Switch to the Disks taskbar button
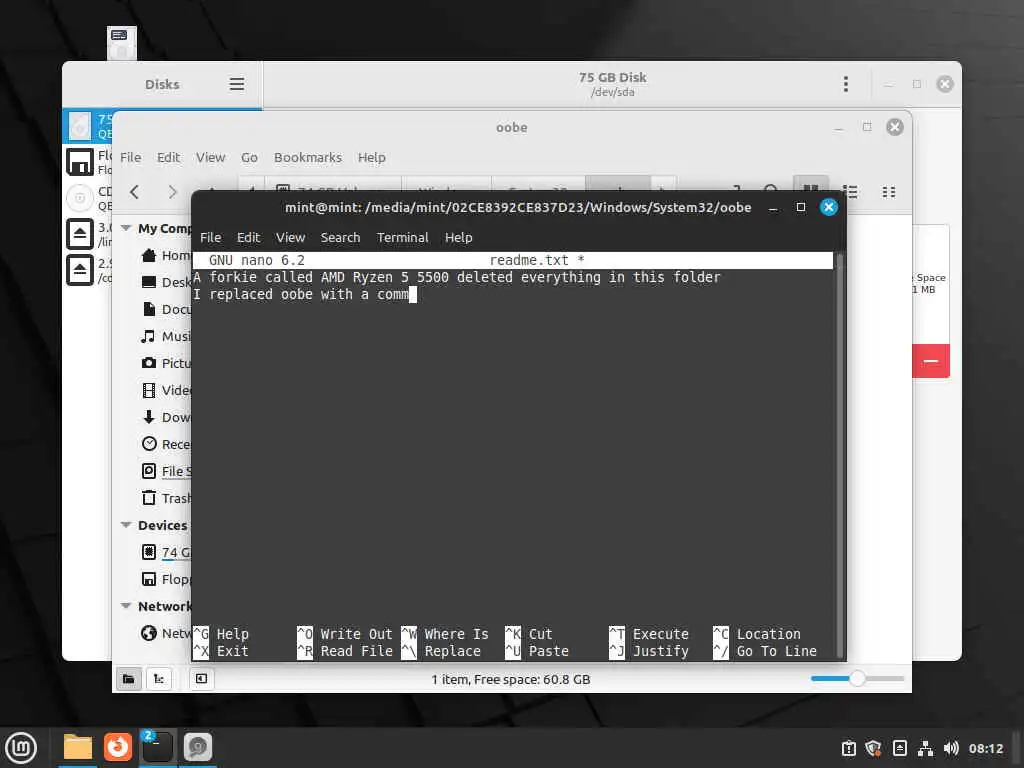The width and height of the screenshot is (1024, 768). click(197, 748)
